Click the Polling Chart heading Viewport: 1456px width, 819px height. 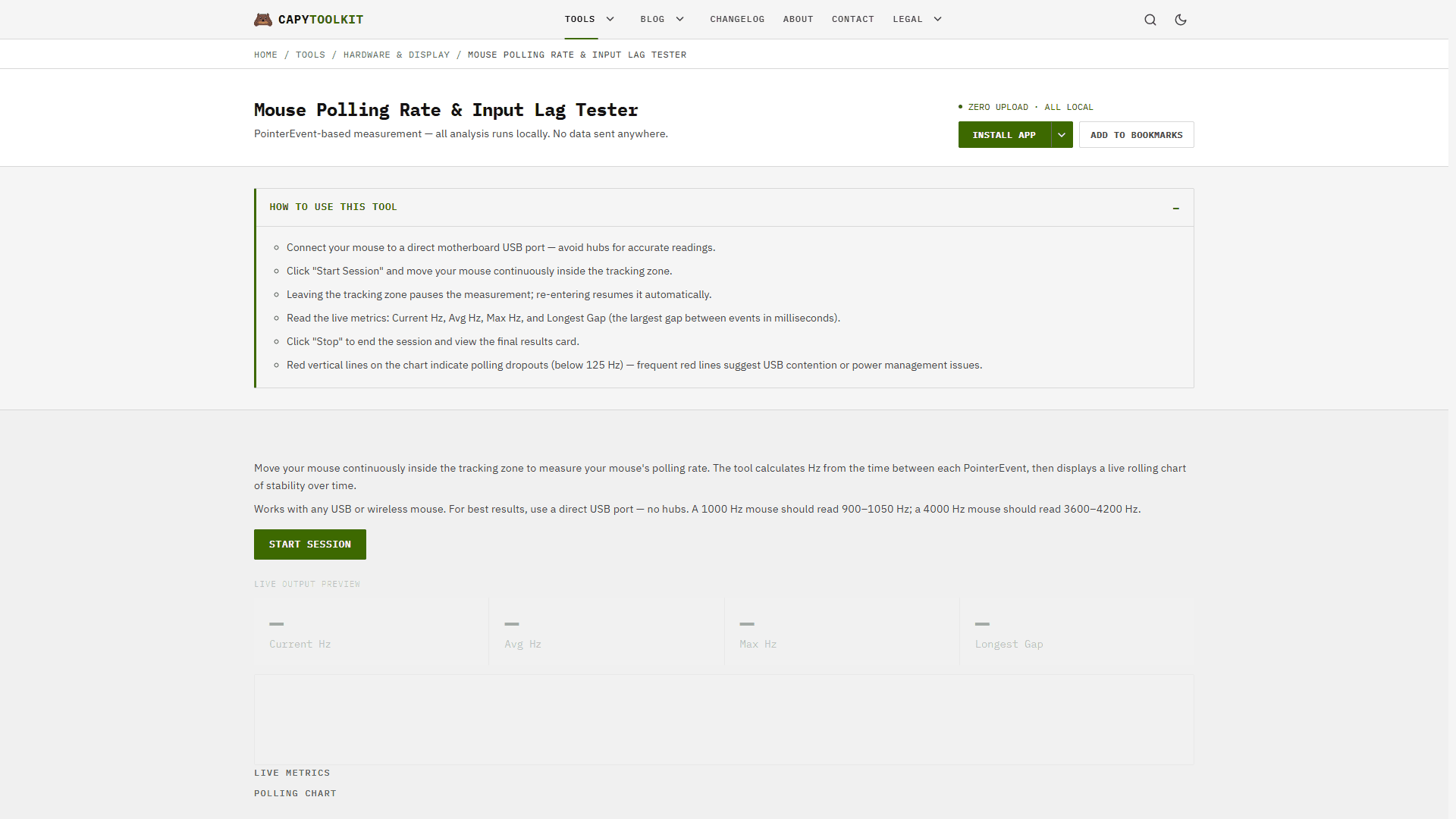pos(295,793)
